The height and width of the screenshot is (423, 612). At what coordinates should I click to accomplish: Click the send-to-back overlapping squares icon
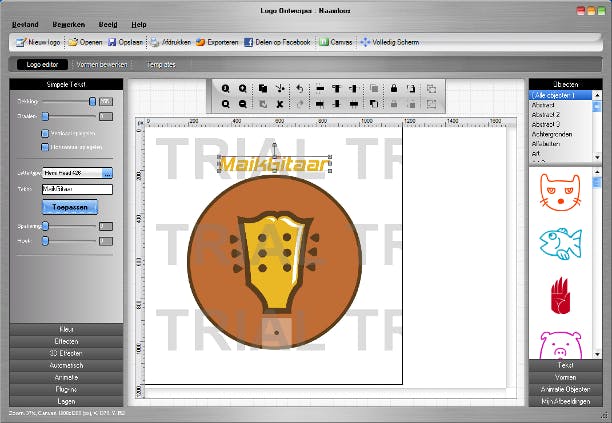pos(374,104)
